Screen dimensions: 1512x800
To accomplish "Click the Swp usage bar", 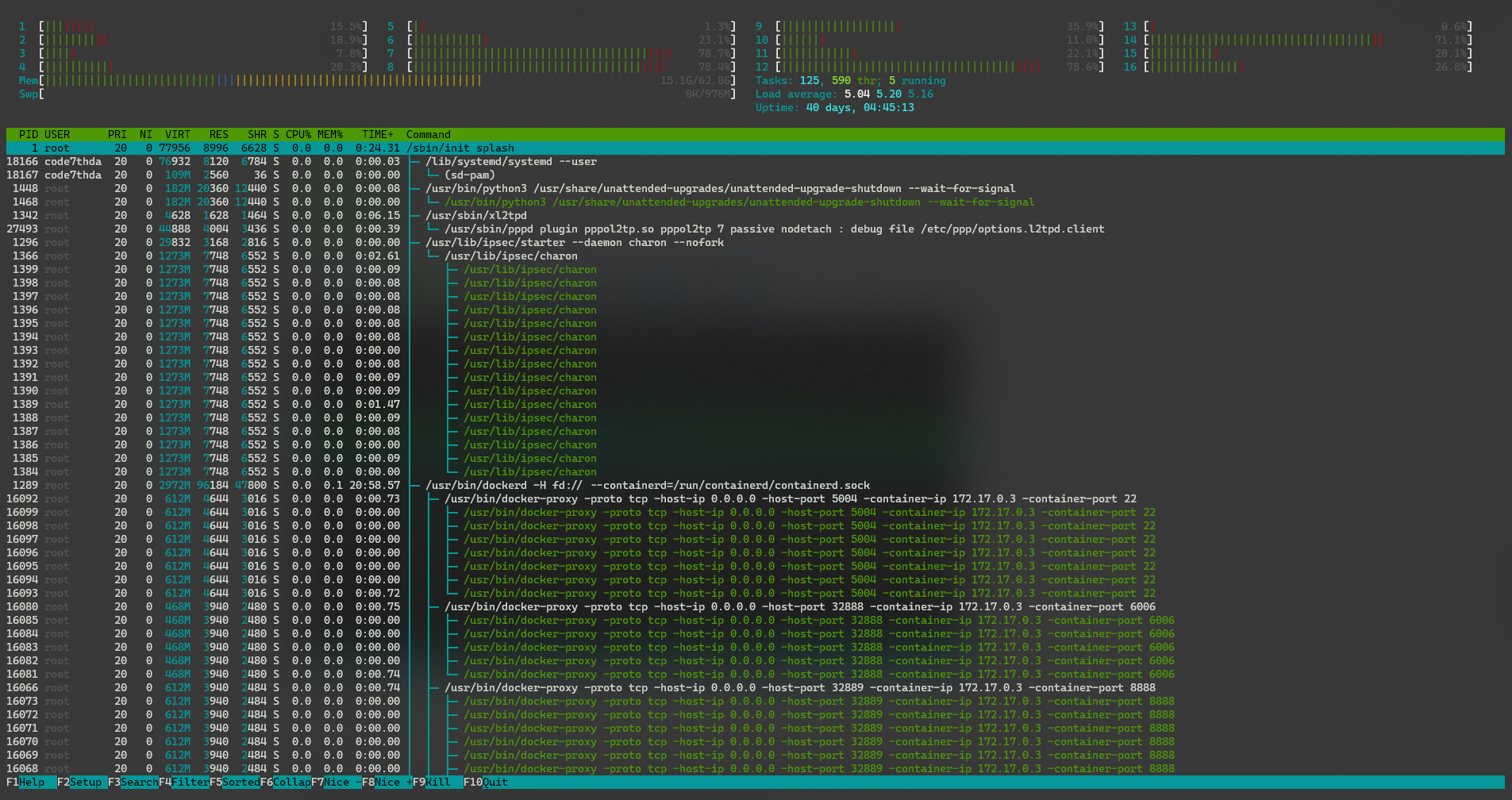I will pos(378,94).
